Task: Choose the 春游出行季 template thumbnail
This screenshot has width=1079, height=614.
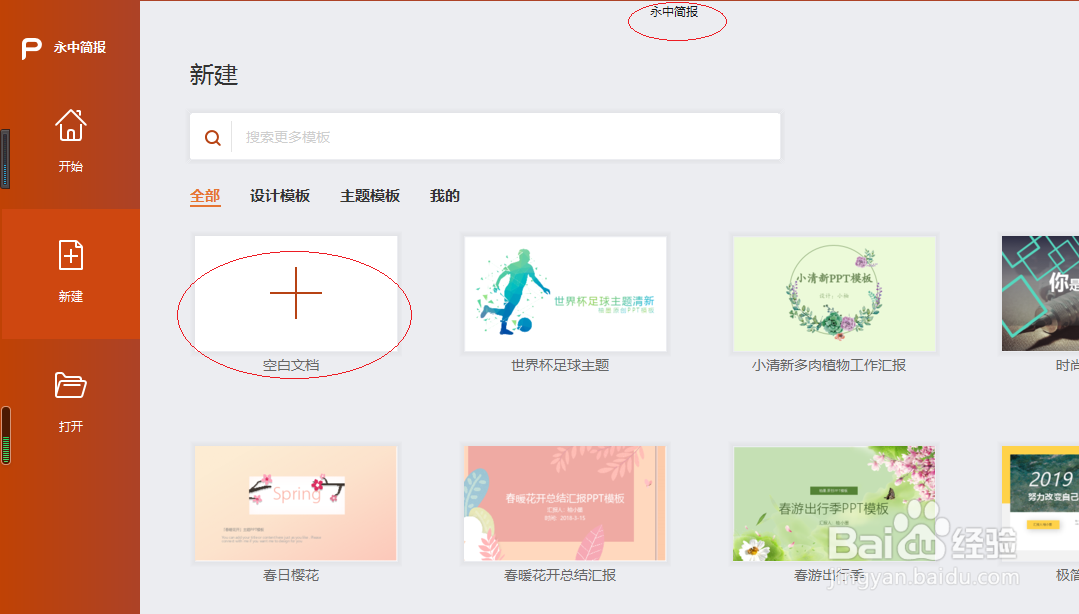Action: (834, 503)
